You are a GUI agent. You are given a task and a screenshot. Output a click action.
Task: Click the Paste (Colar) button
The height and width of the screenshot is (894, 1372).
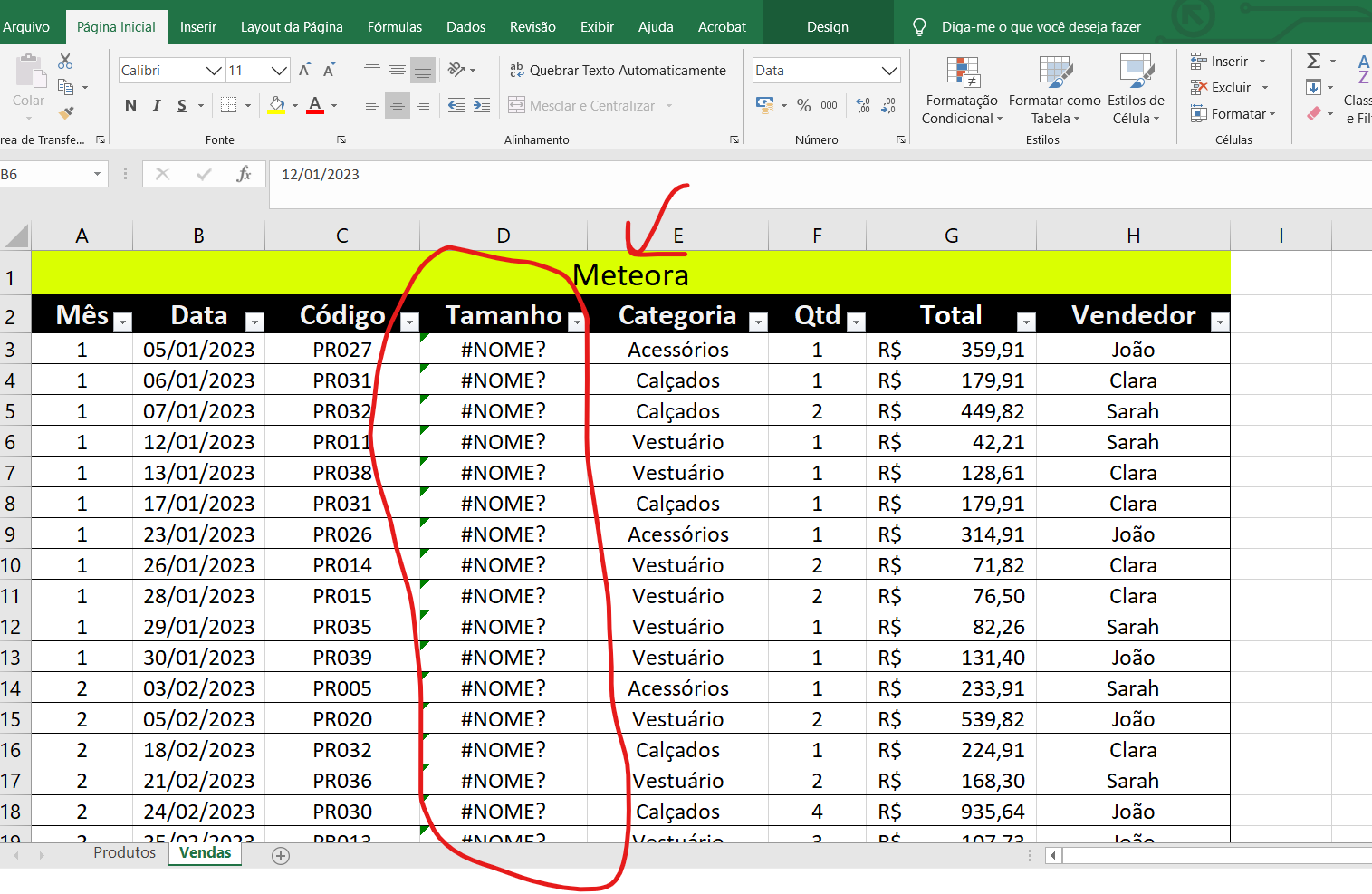[x=28, y=84]
